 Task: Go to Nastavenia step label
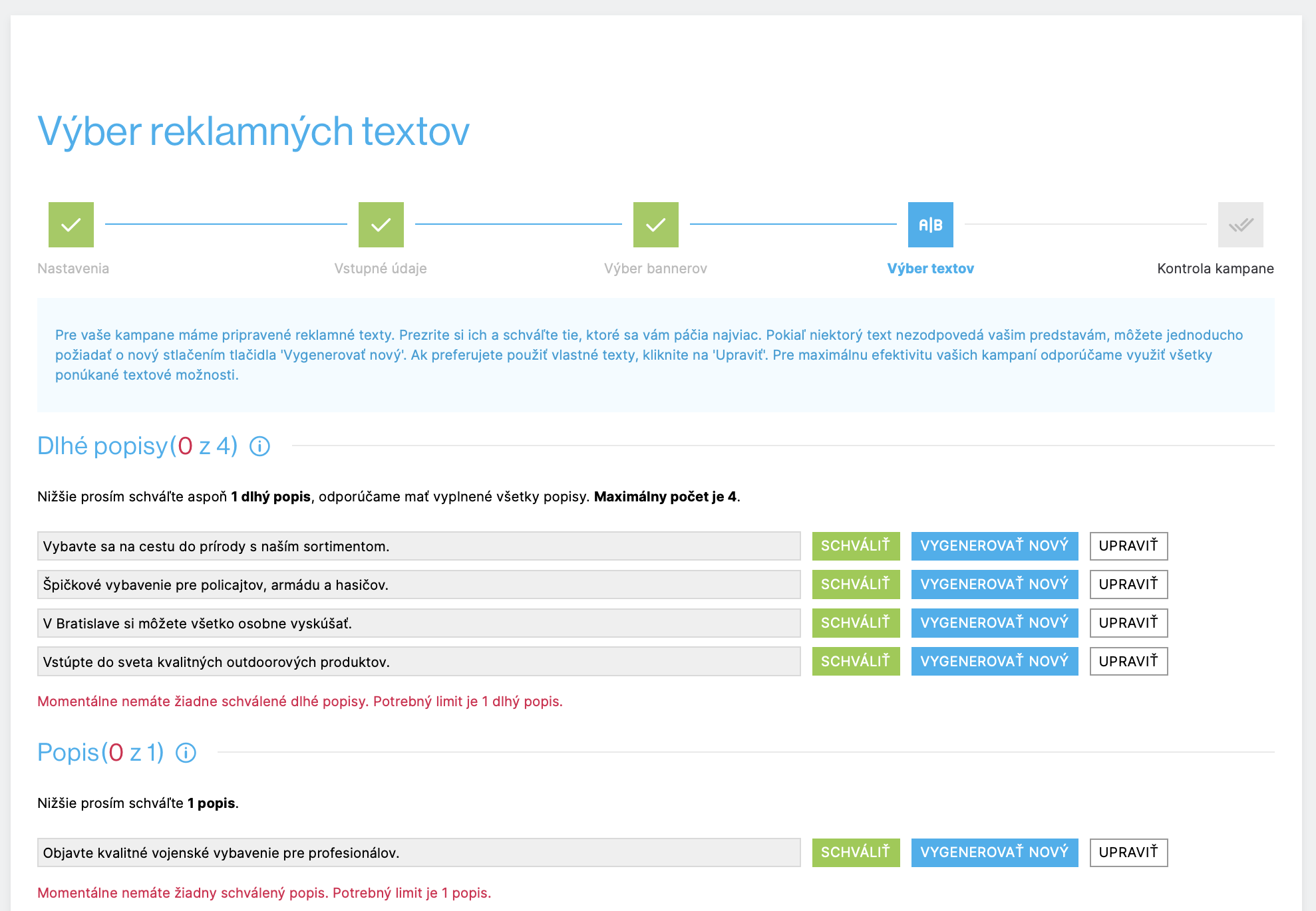point(73,269)
